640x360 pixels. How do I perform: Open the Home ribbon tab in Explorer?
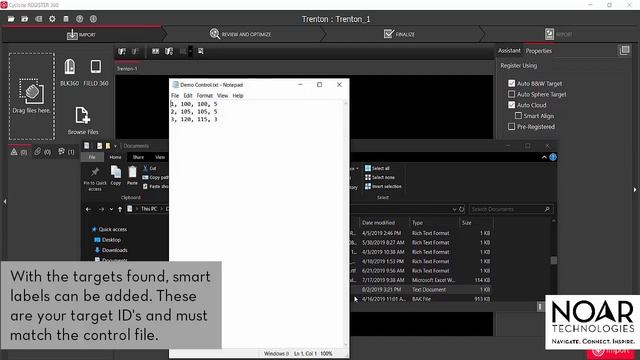(x=115, y=157)
